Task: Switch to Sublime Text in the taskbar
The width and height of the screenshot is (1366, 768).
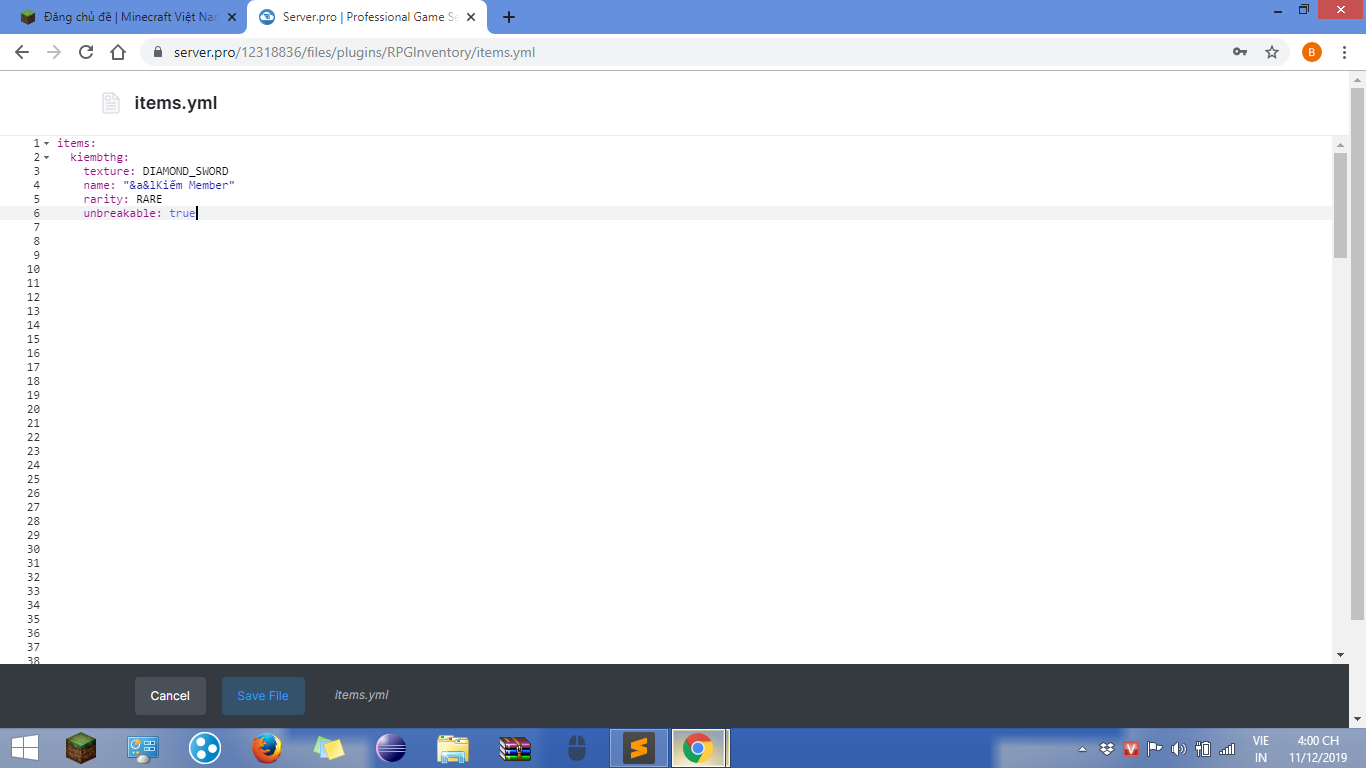Action: click(x=639, y=748)
